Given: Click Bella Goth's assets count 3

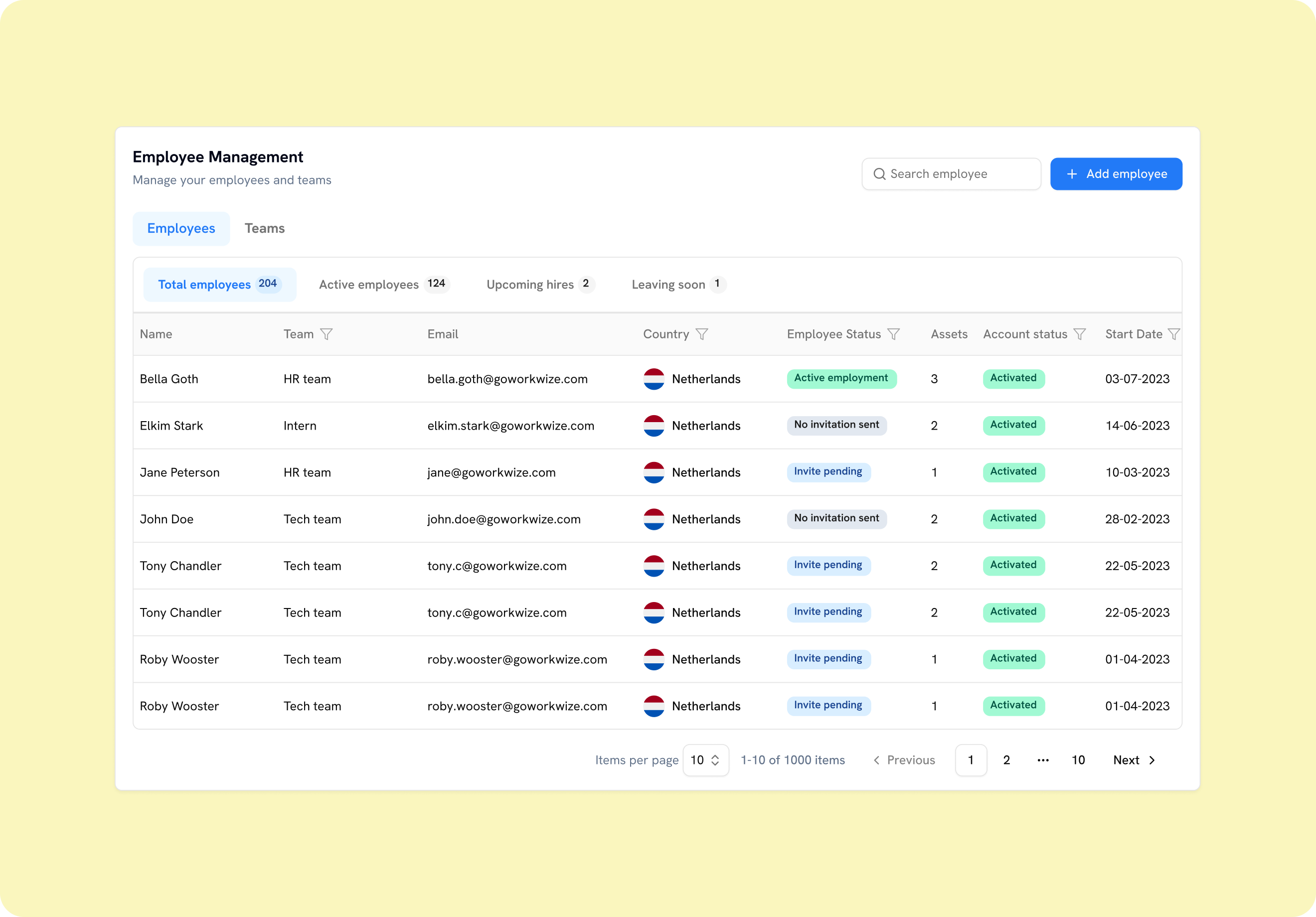Looking at the screenshot, I should click(x=934, y=379).
